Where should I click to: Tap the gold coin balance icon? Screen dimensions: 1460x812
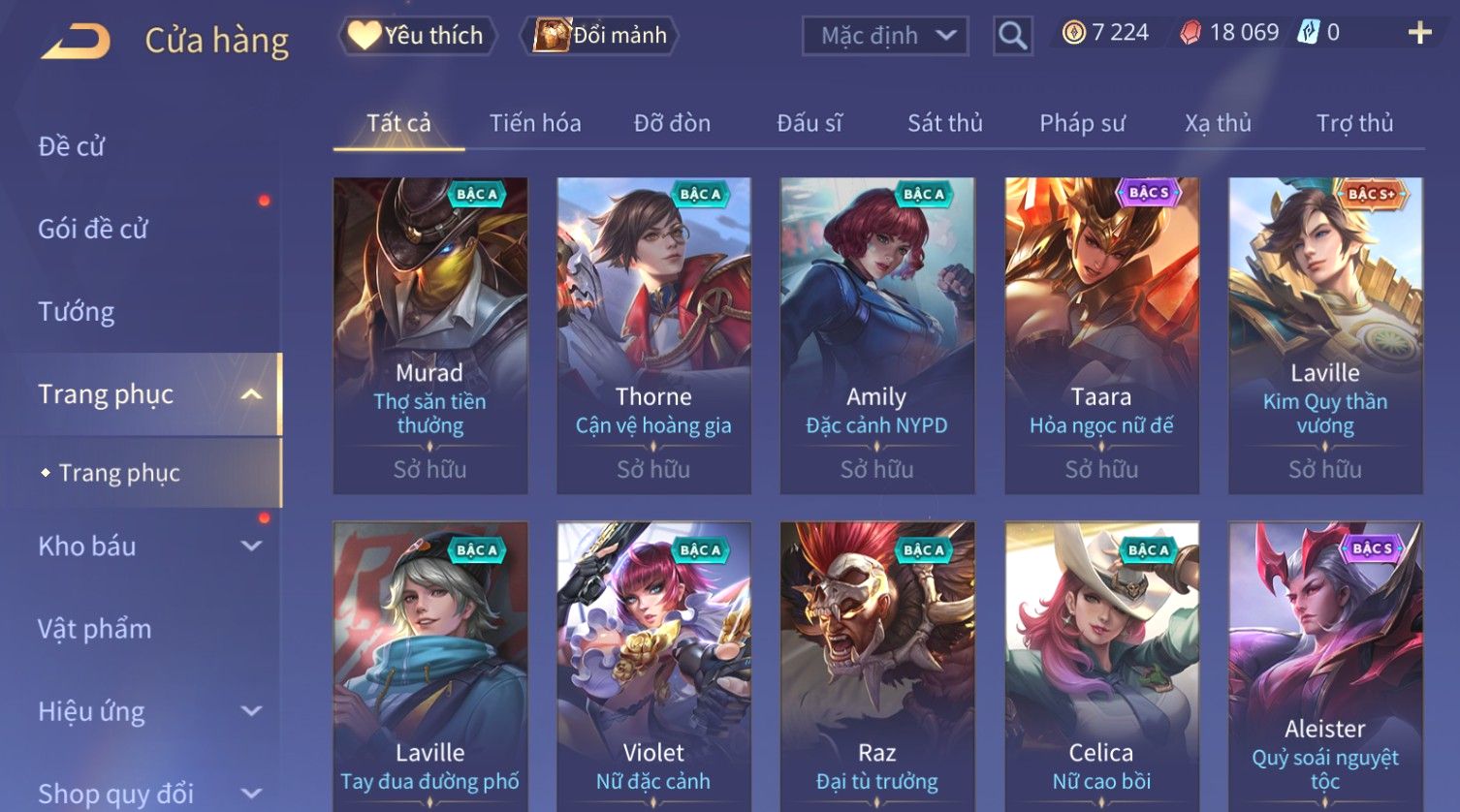(1073, 34)
